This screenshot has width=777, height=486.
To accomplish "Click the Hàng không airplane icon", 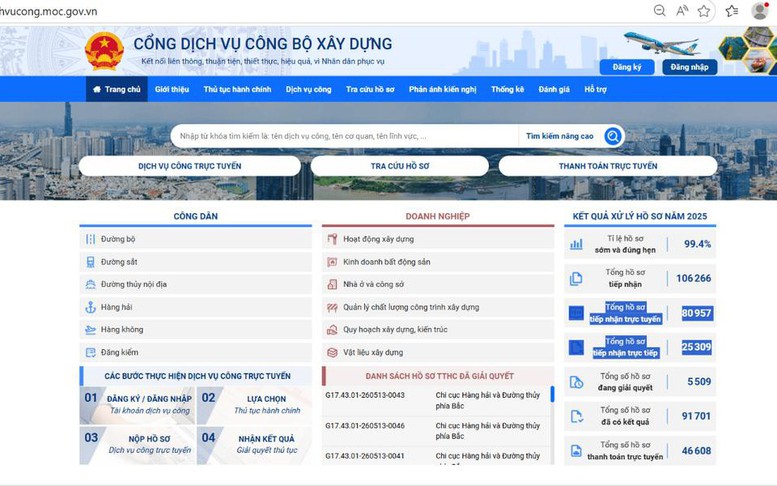I will 90,329.
